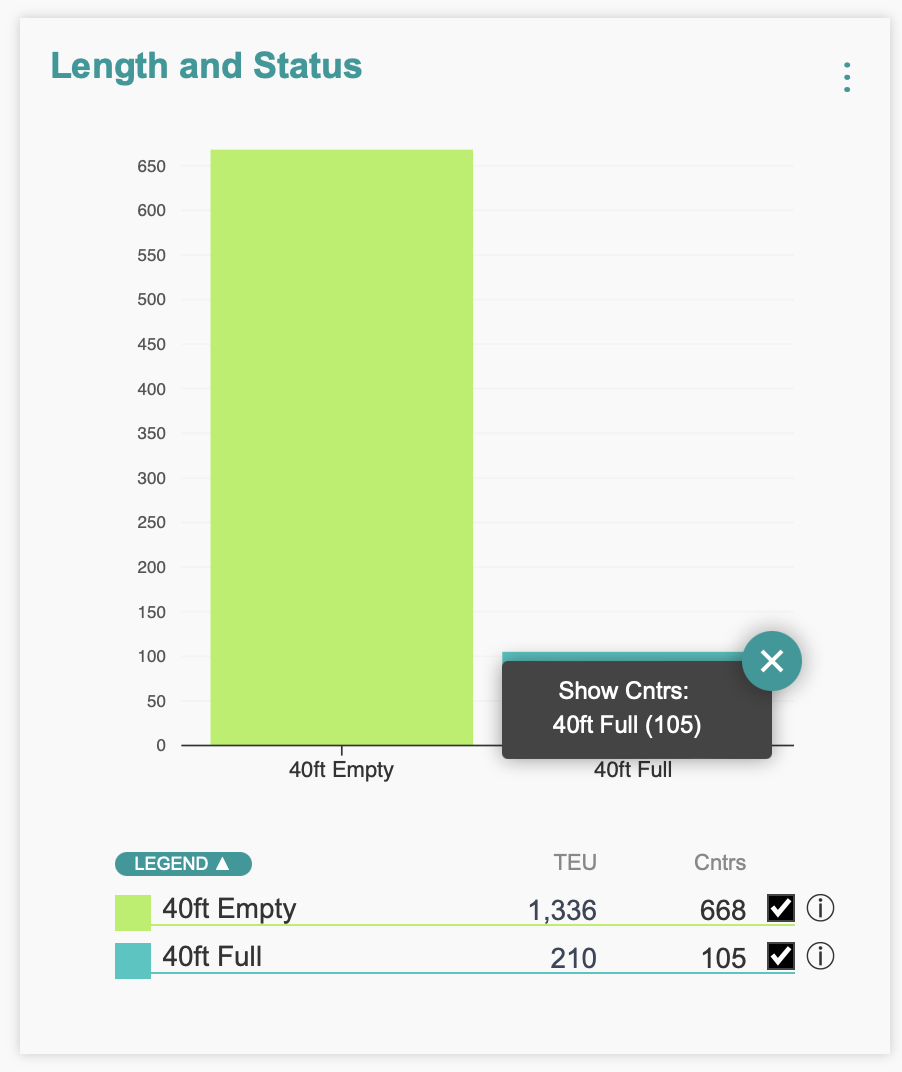Image resolution: width=902 pixels, height=1072 pixels.
Task: Click the 40ft Empty legend label
Action: point(229,908)
